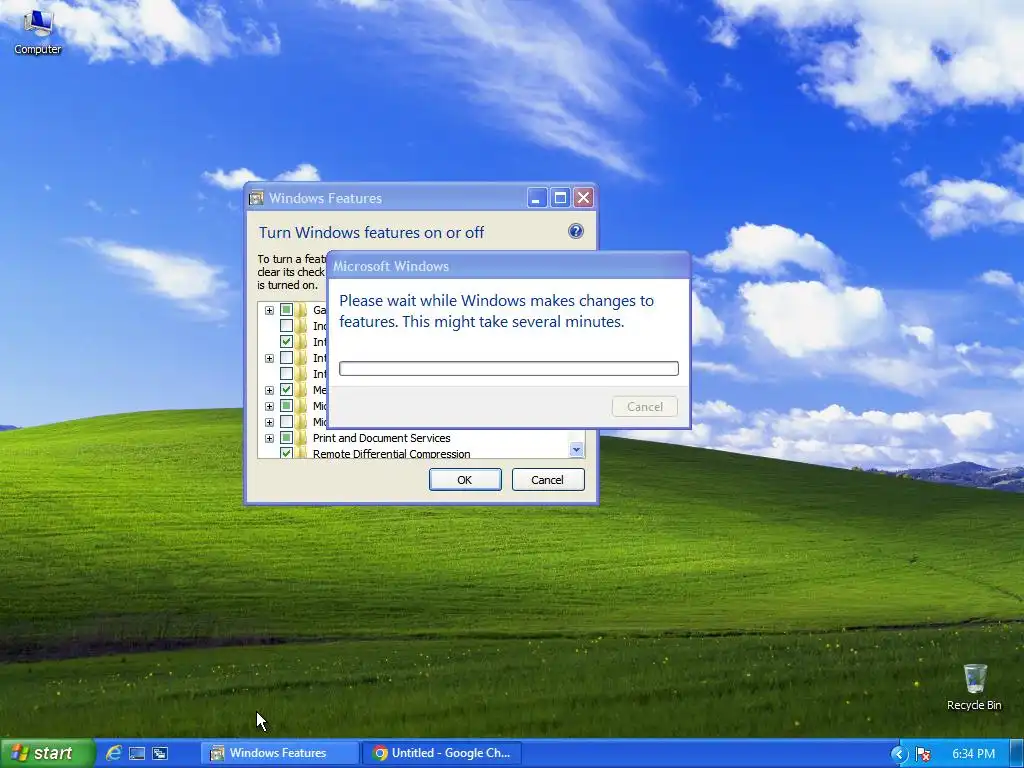Click 'Turn Windows features on or off' heading
This screenshot has width=1024, height=768.
pyautogui.click(x=371, y=232)
